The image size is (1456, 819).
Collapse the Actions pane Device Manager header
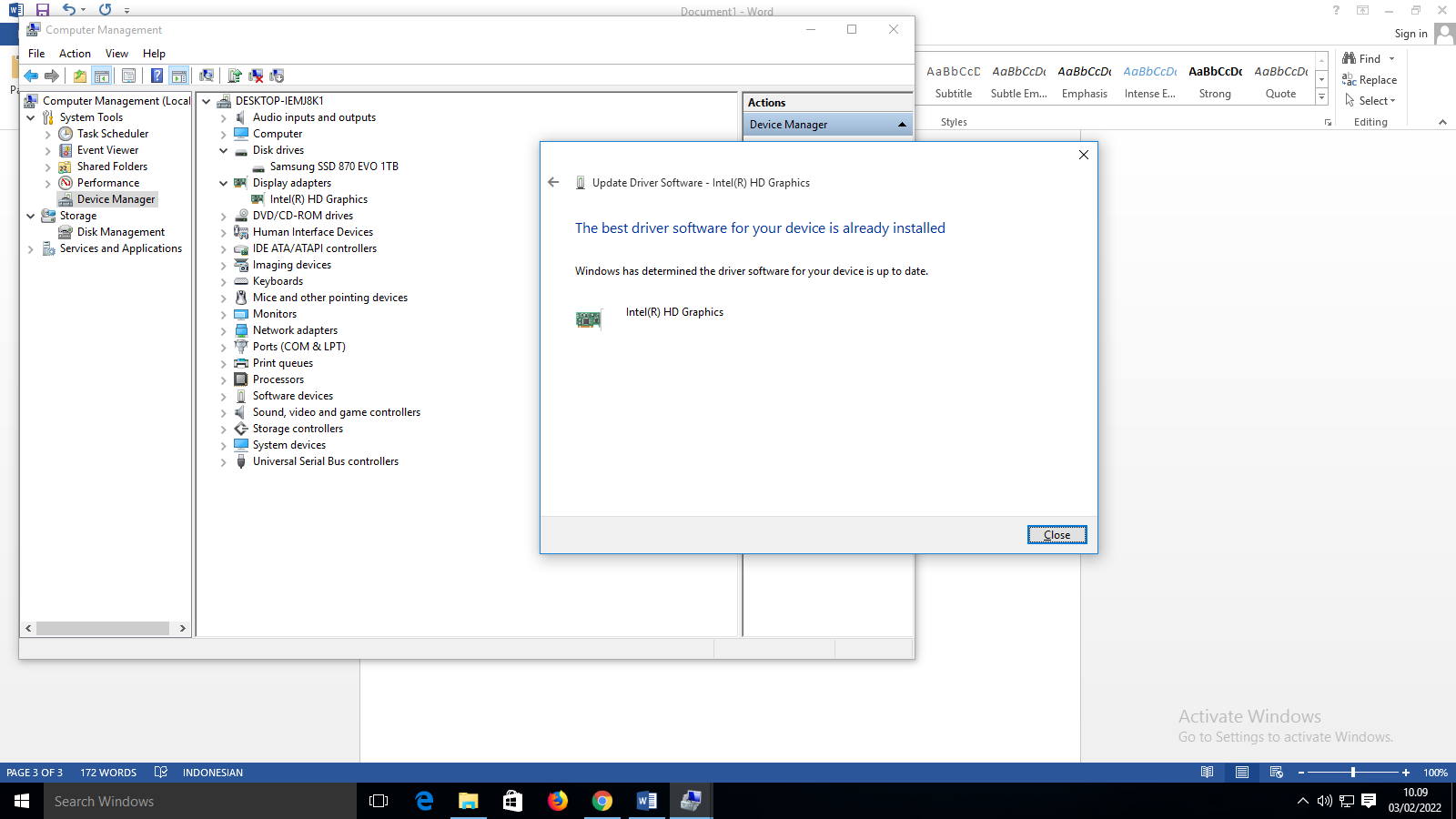pos(904,124)
